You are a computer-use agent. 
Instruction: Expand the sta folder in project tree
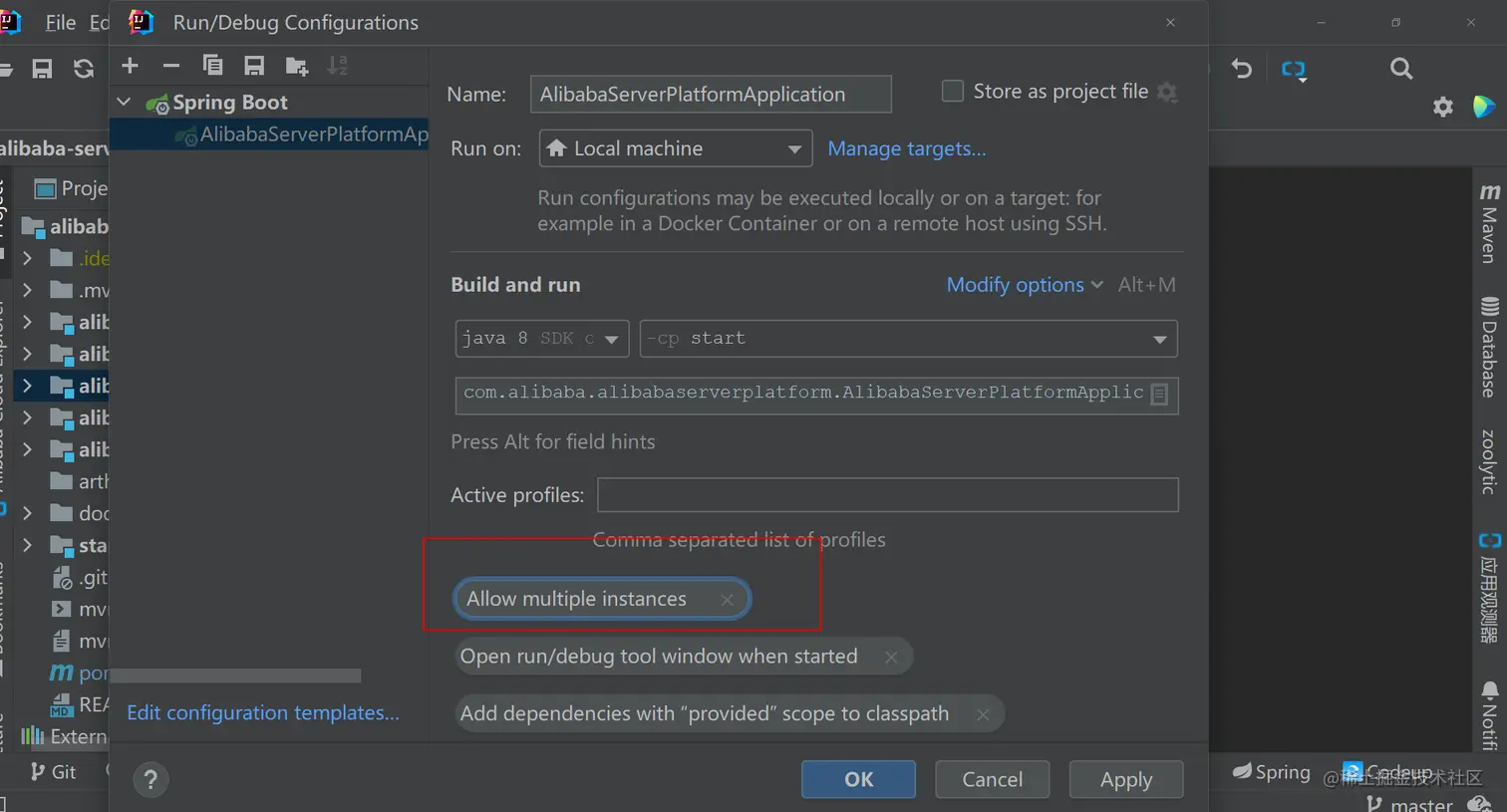[28, 545]
